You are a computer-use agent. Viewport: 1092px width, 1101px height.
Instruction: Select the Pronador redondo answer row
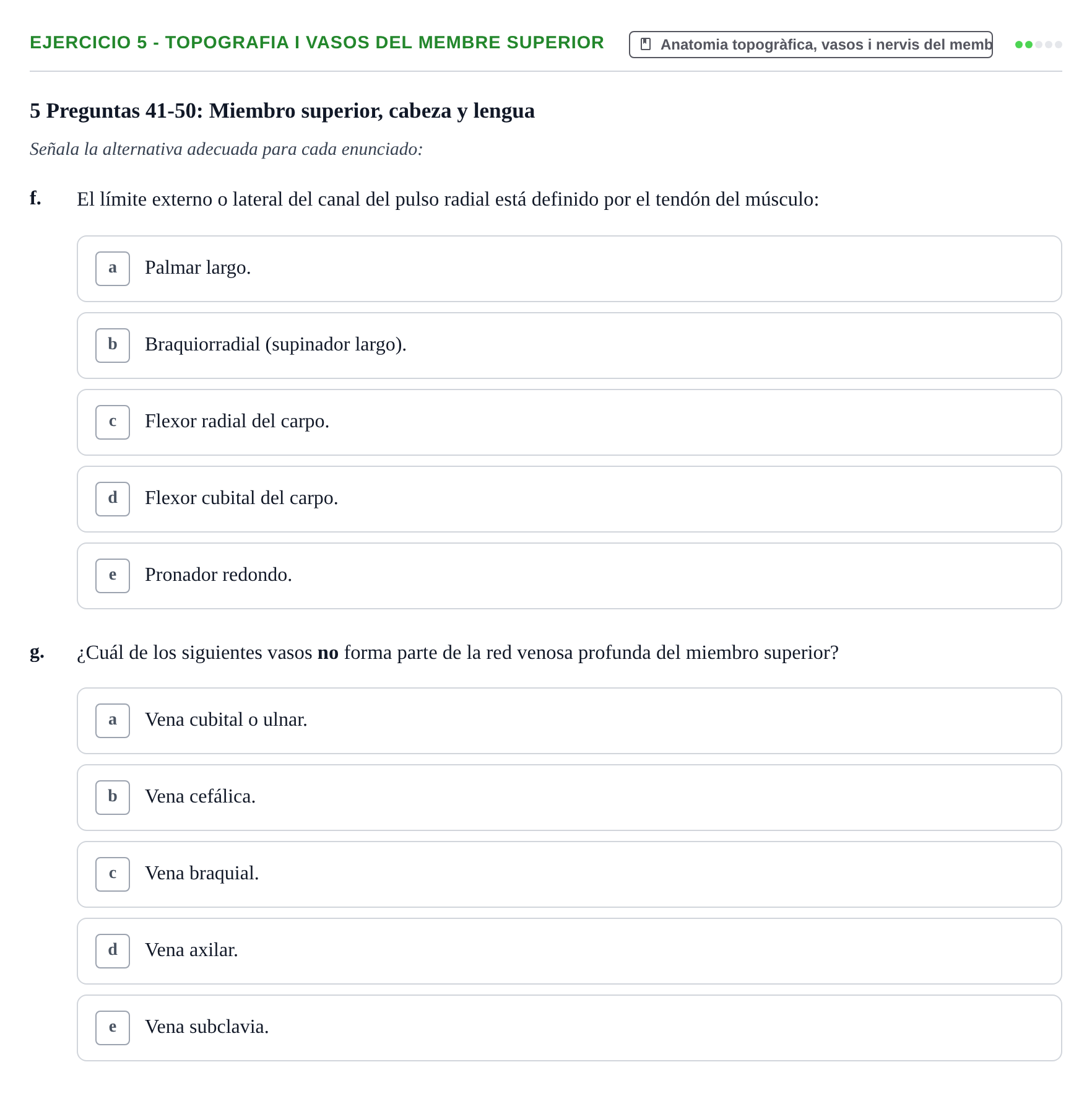point(570,576)
